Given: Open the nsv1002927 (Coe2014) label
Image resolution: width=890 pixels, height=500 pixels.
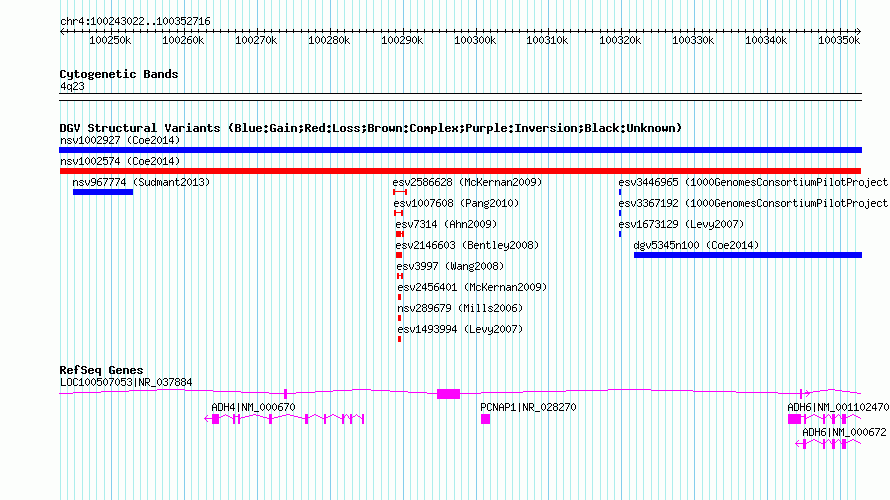Looking at the screenshot, I should click(120, 140).
